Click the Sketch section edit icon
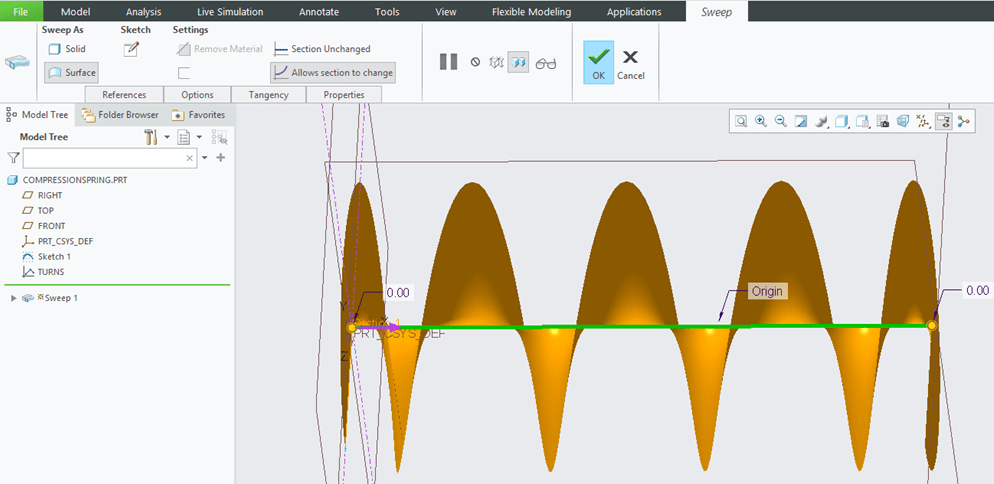994x484 pixels. [131, 50]
